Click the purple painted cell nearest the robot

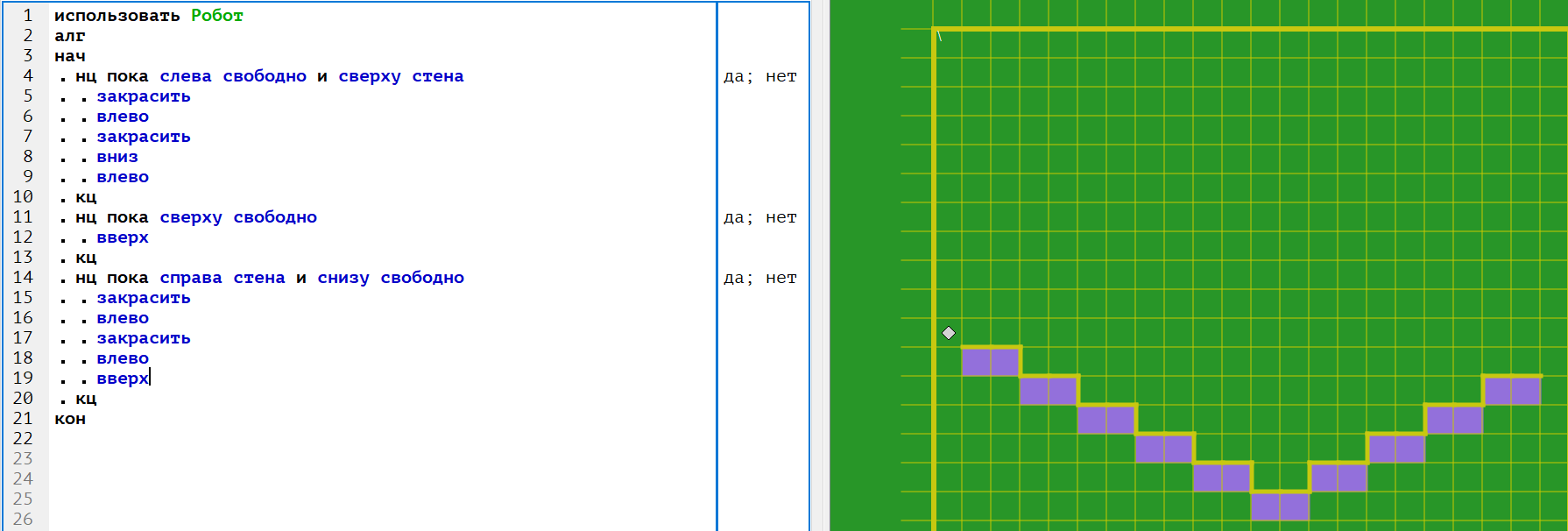pyautogui.click(x=976, y=362)
